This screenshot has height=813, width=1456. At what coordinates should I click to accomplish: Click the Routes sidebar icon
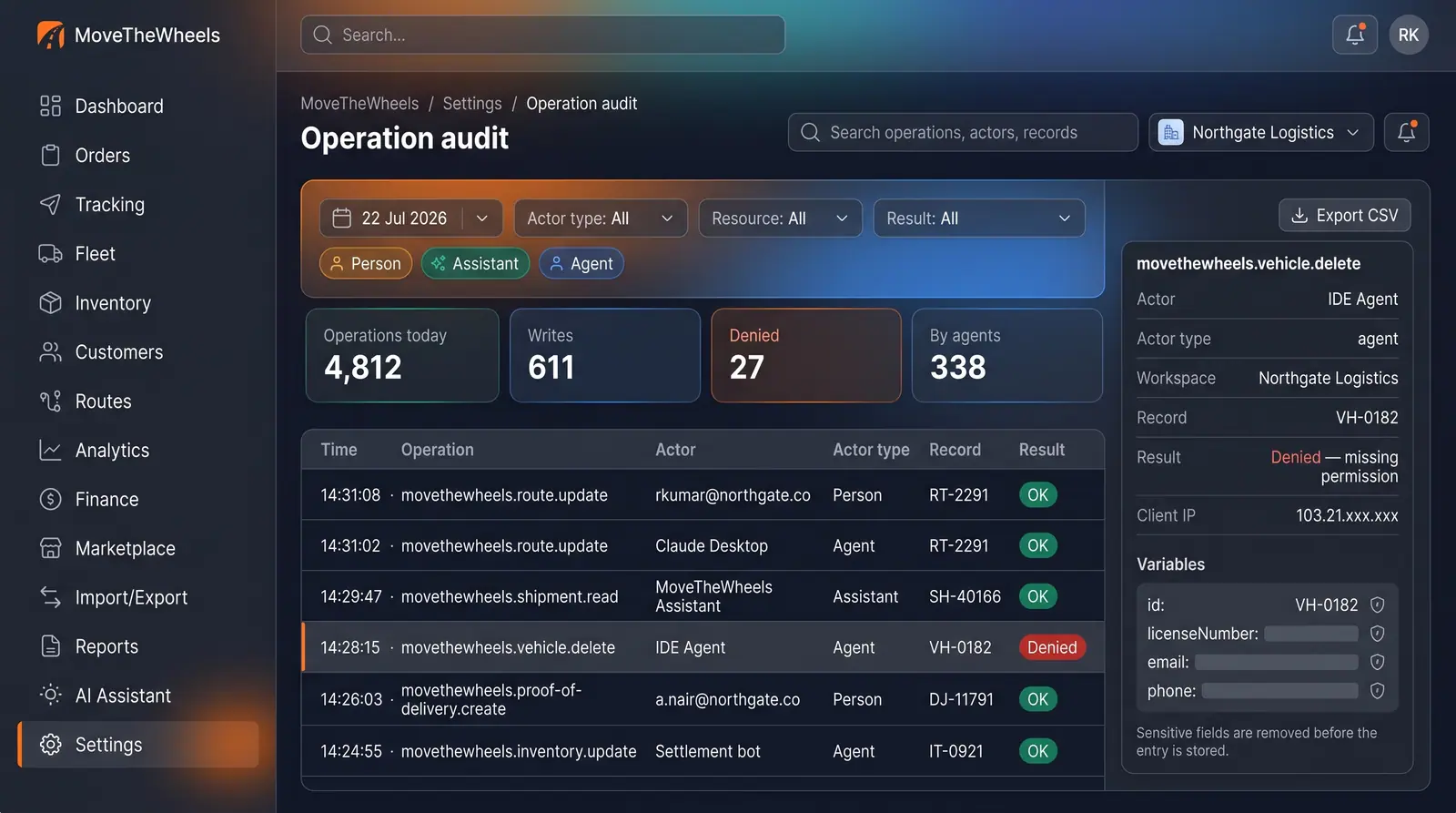50,401
